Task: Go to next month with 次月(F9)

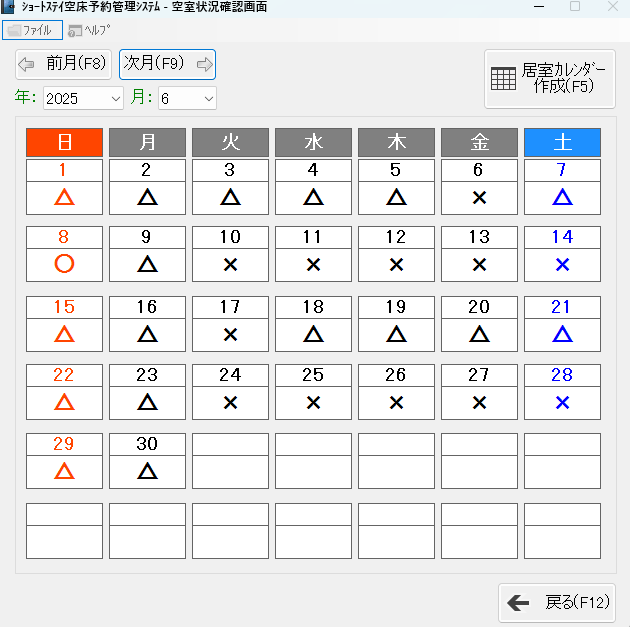Action: point(167,64)
